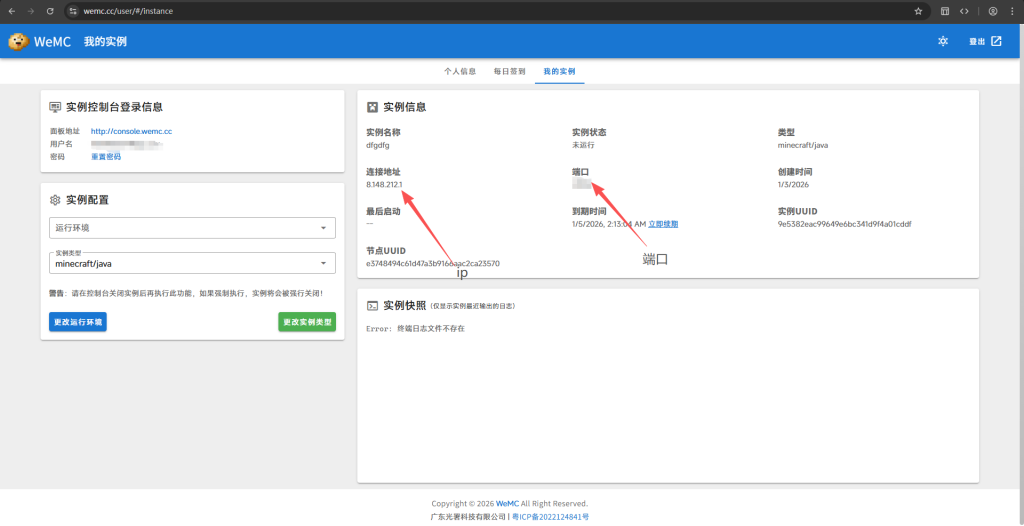Toggle the theme brightness sun icon
This screenshot has height=526, width=1024.
click(x=942, y=41)
